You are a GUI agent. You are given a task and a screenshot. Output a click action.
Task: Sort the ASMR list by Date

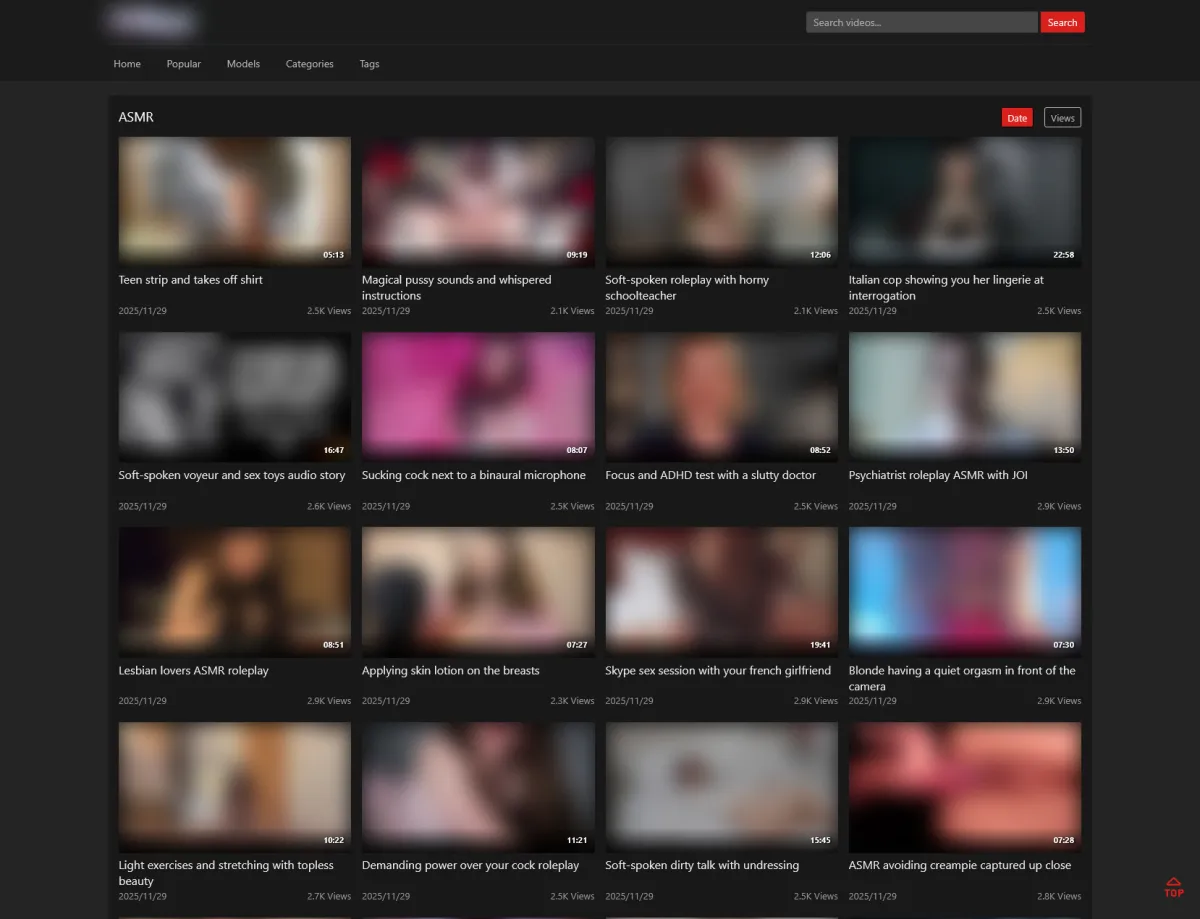1016,118
